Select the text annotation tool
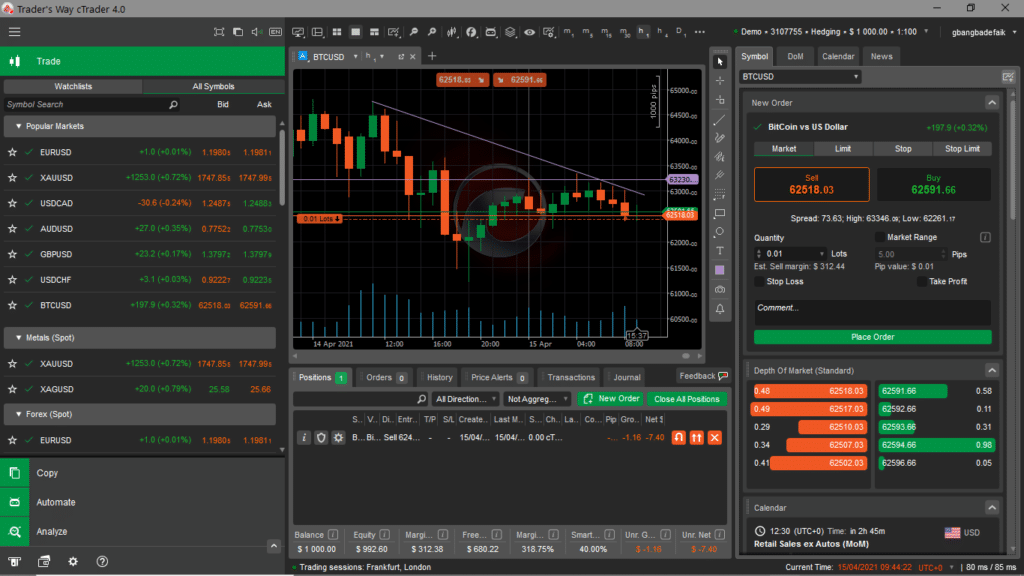The height and width of the screenshot is (576, 1024). pyautogui.click(x=720, y=251)
